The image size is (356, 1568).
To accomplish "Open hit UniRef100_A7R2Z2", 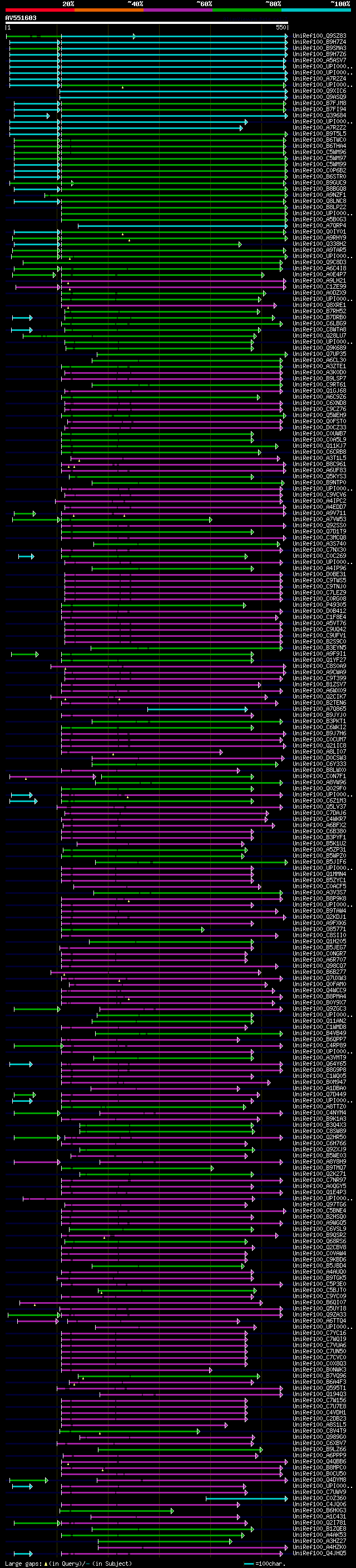I will click(x=319, y=128).
